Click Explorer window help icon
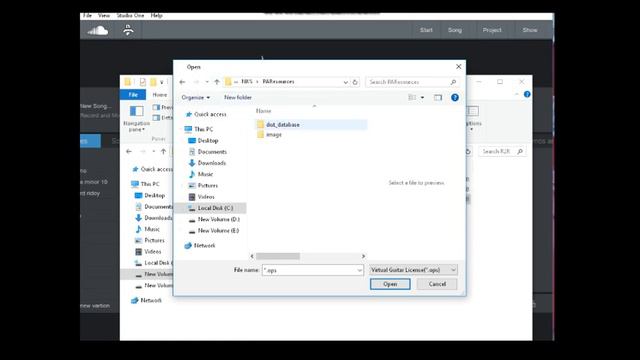The height and width of the screenshot is (360, 640). [x=527, y=94]
